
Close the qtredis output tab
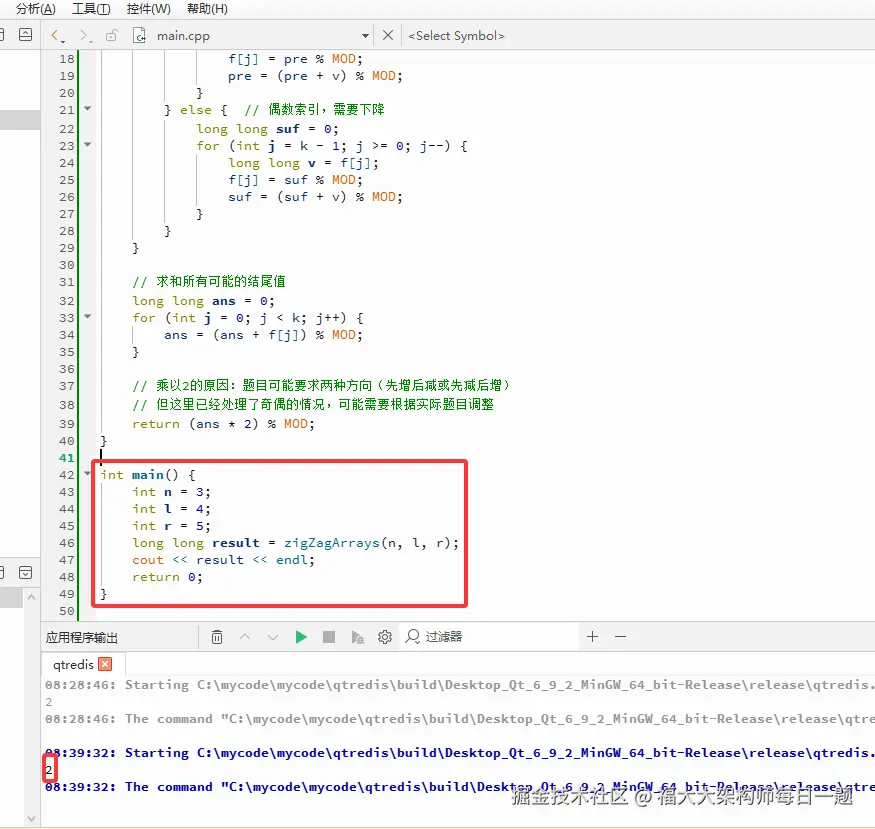[x=105, y=664]
